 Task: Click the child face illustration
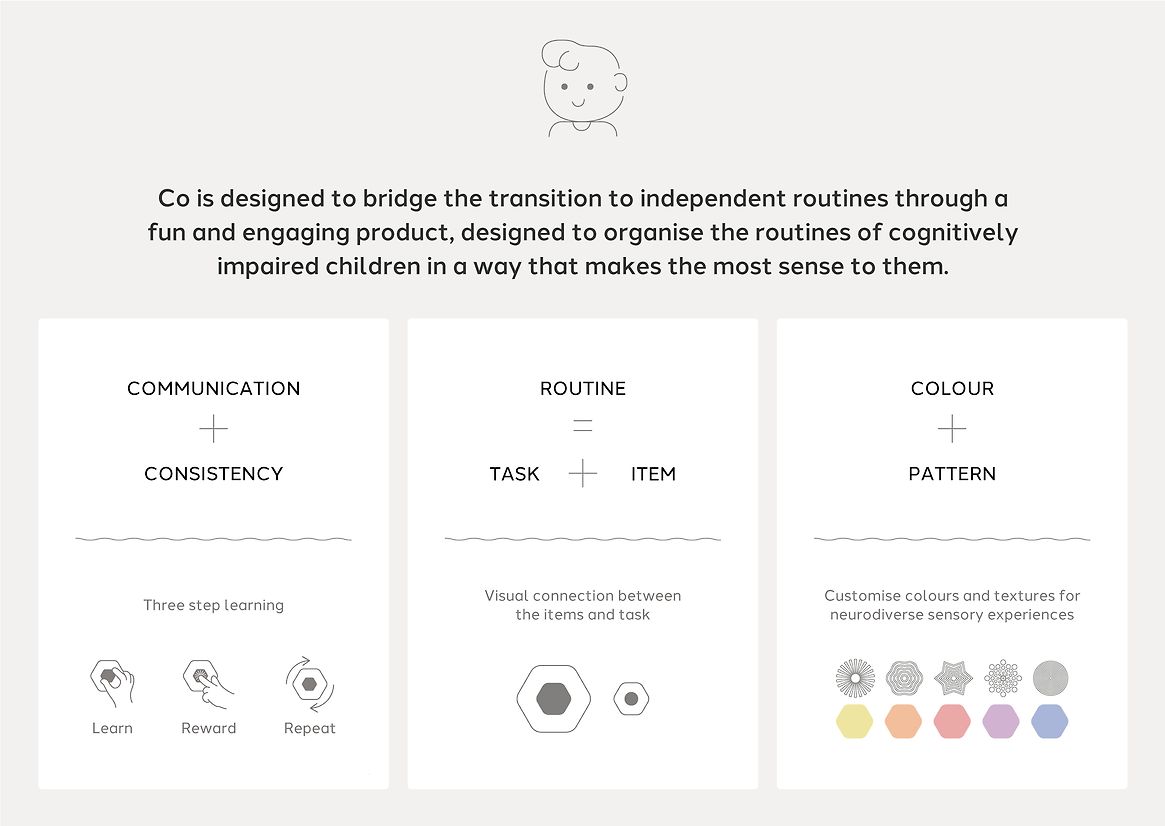pyautogui.click(x=582, y=88)
